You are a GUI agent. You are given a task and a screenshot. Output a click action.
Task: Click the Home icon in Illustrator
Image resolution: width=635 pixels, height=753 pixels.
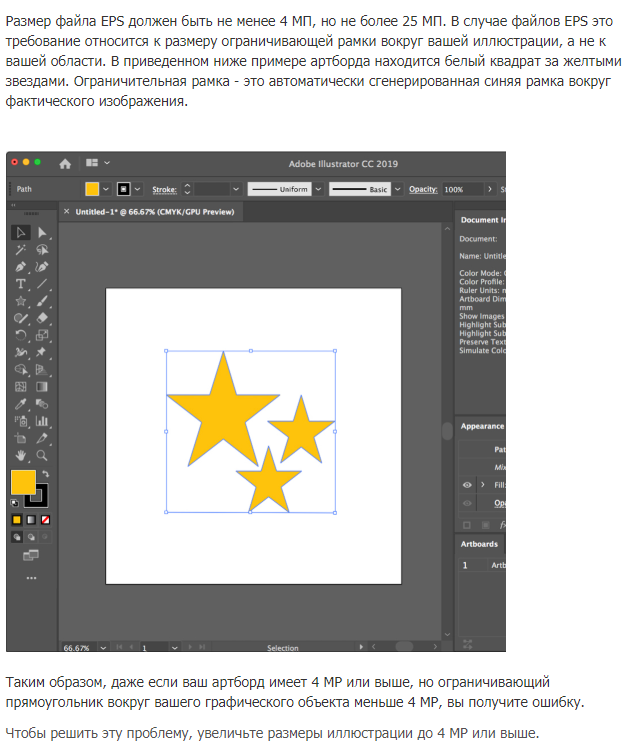pyautogui.click(x=65, y=164)
